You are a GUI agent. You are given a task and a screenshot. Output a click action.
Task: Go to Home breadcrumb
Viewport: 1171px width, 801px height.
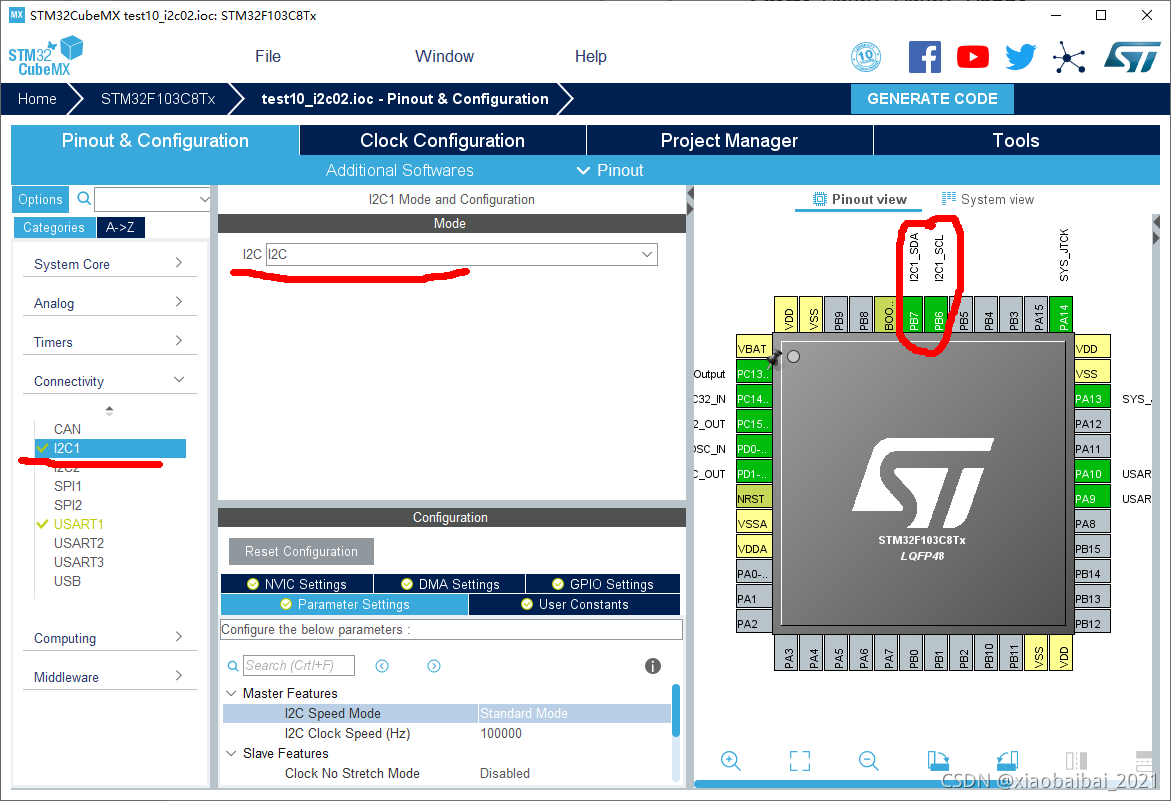[37, 99]
